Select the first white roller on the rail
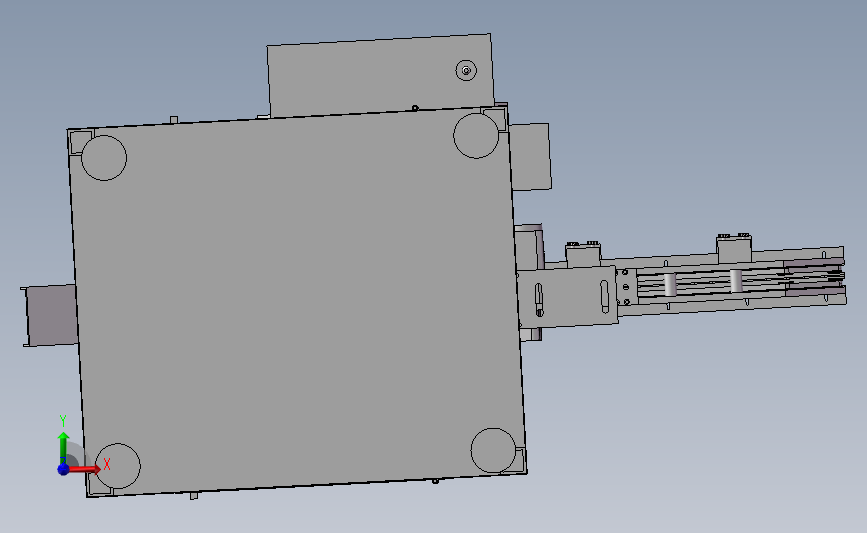The image size is (867, 533). pyautogui.click(x=670, y=284)
